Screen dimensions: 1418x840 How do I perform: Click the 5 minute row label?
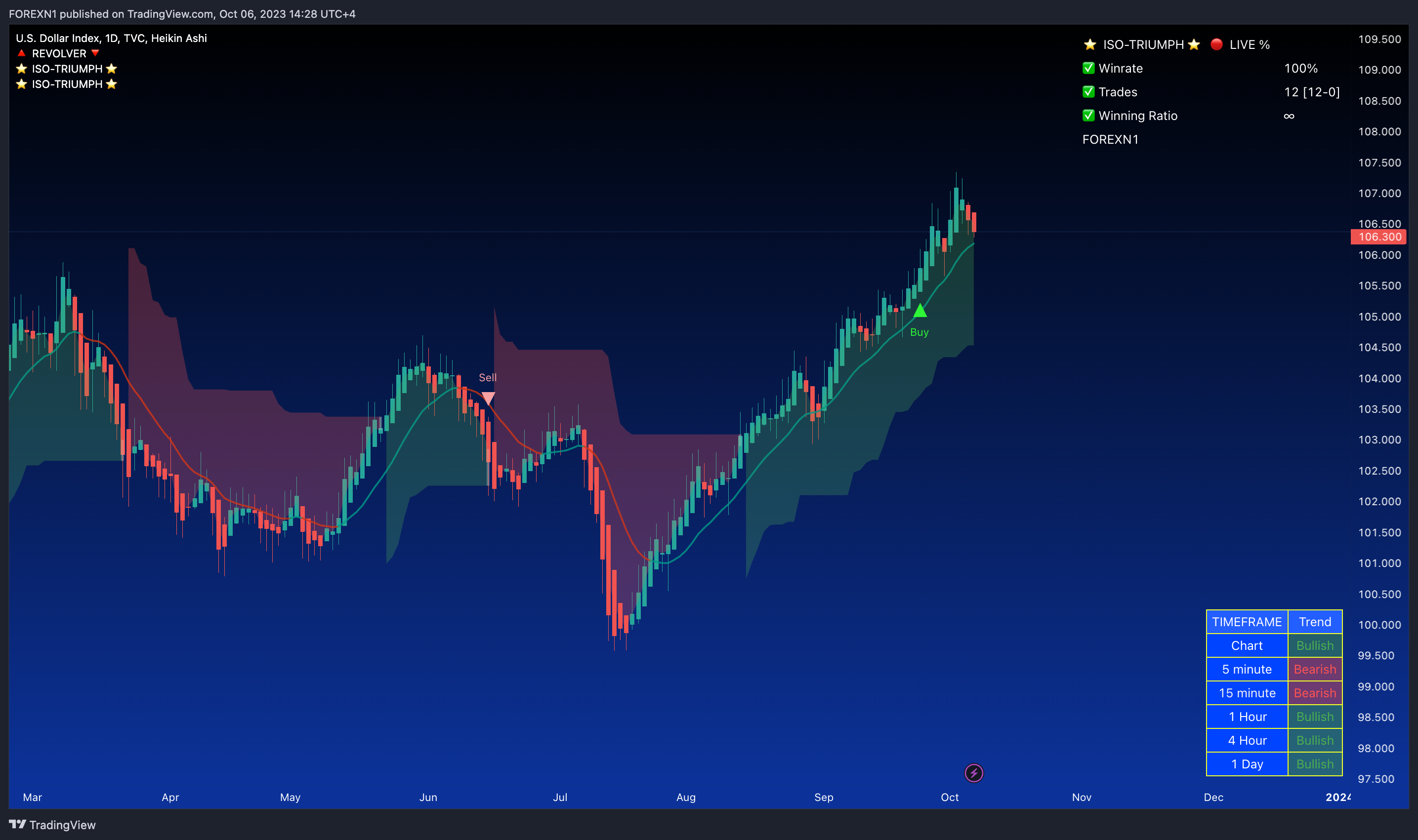[1247, 669]
